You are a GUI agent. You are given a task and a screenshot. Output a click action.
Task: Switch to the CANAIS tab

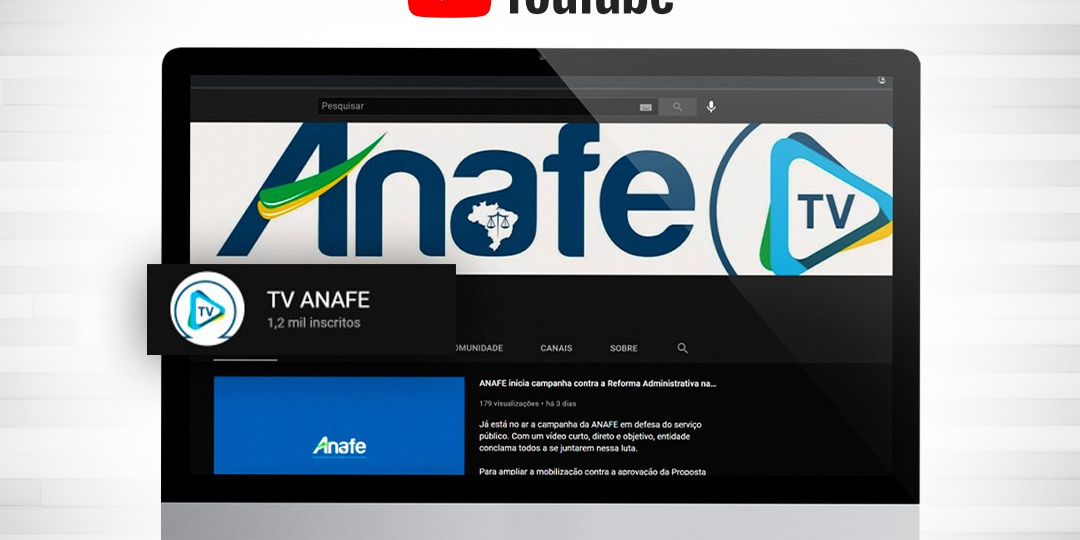556,348
